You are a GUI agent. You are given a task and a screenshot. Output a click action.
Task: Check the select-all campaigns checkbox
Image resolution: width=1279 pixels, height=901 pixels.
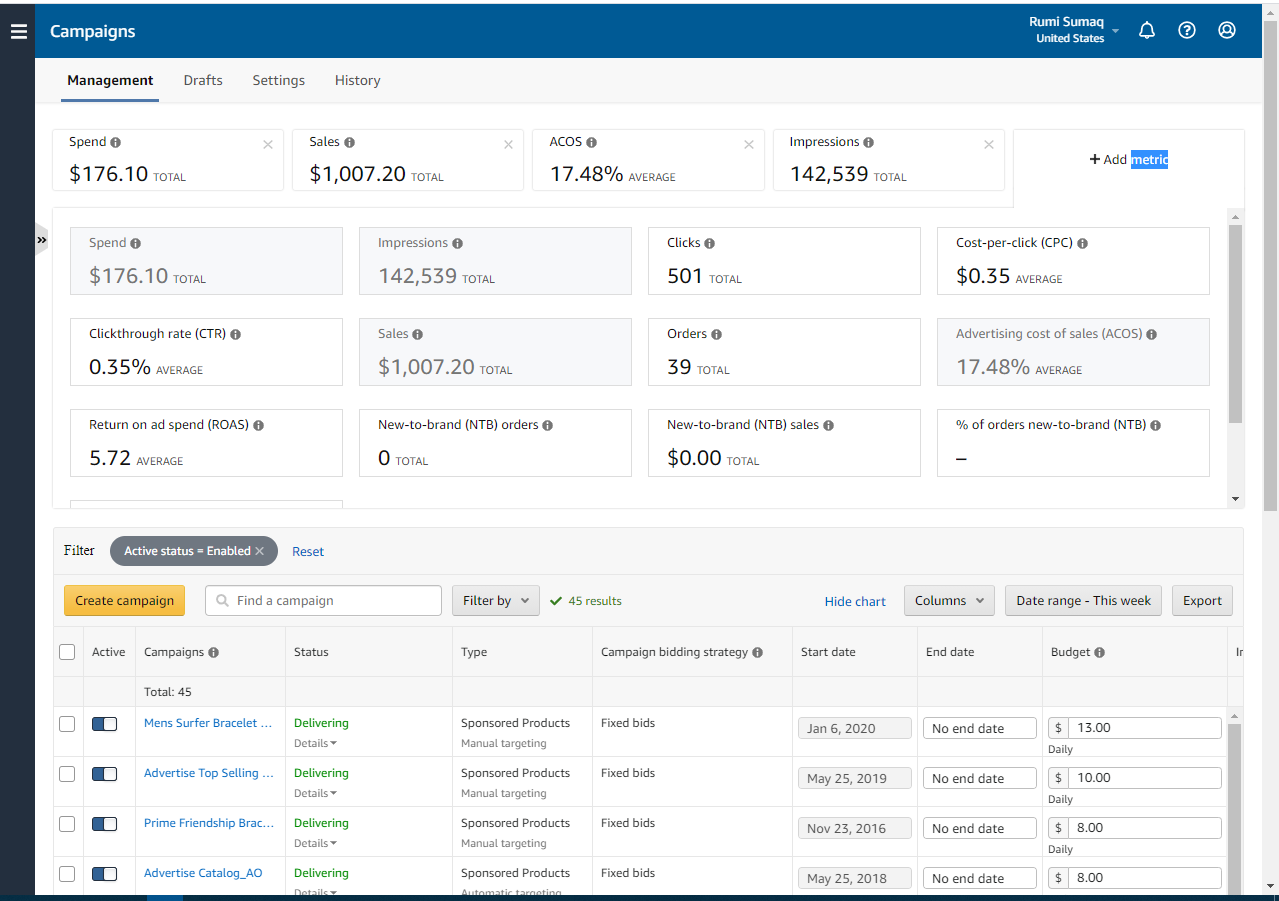[x=67, y=652]
